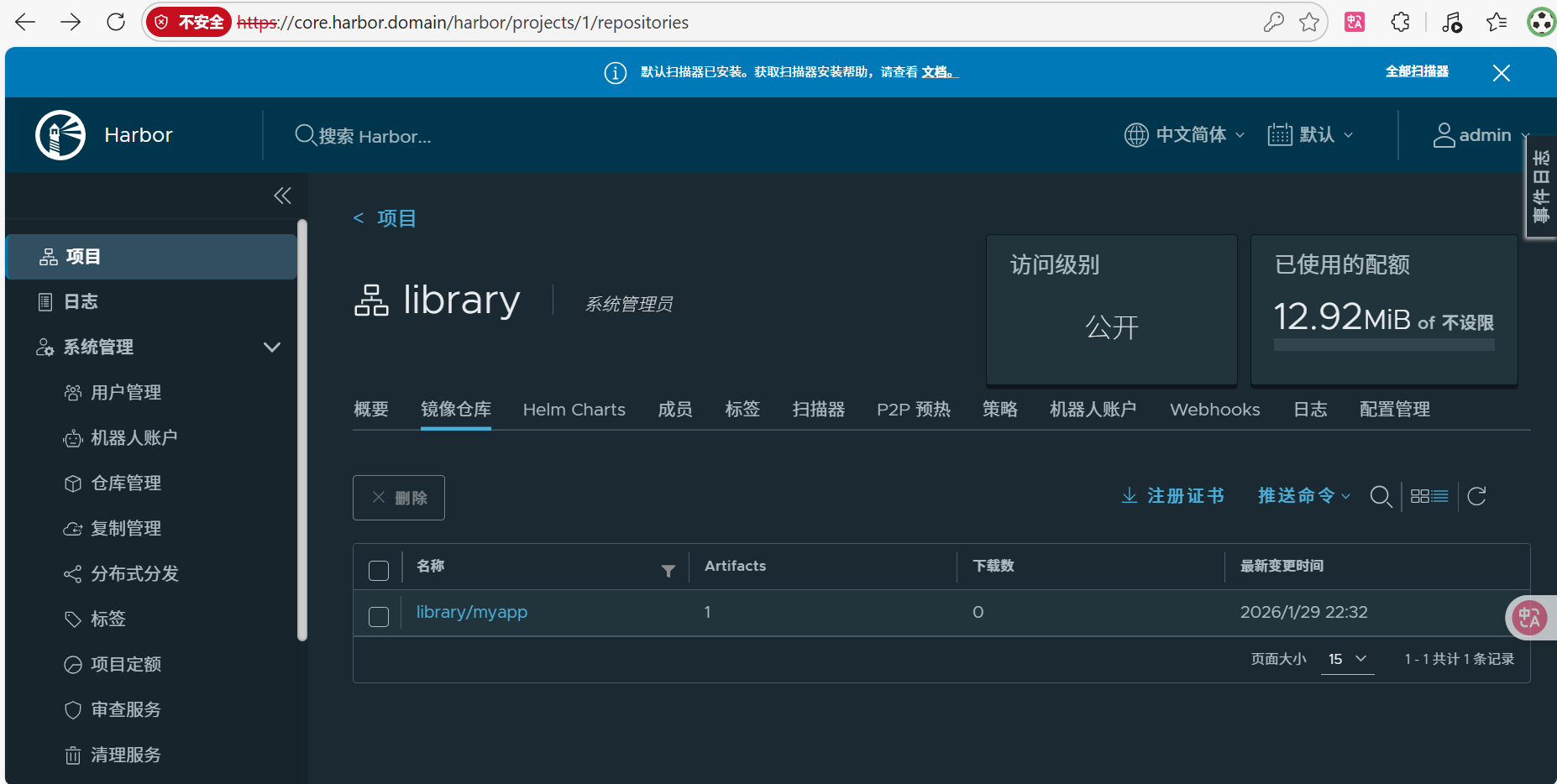Reload the page with browser refresh icon
1557x784 pixels.
pos(116,23)
